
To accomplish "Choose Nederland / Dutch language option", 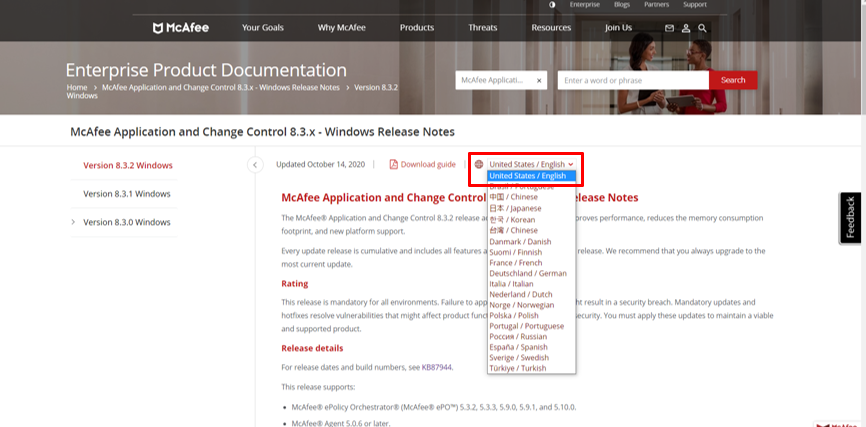I will [531, 294].
